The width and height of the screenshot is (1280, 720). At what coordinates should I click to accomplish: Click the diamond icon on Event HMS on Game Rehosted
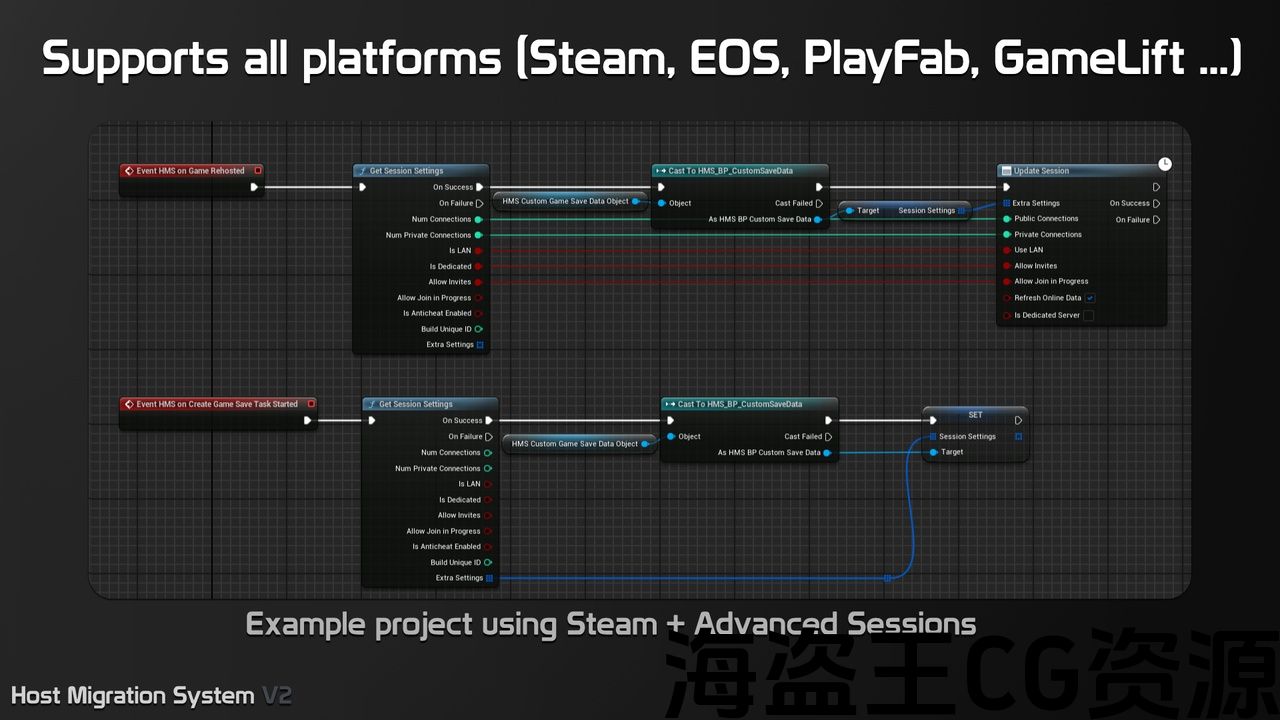coord(129,171)
